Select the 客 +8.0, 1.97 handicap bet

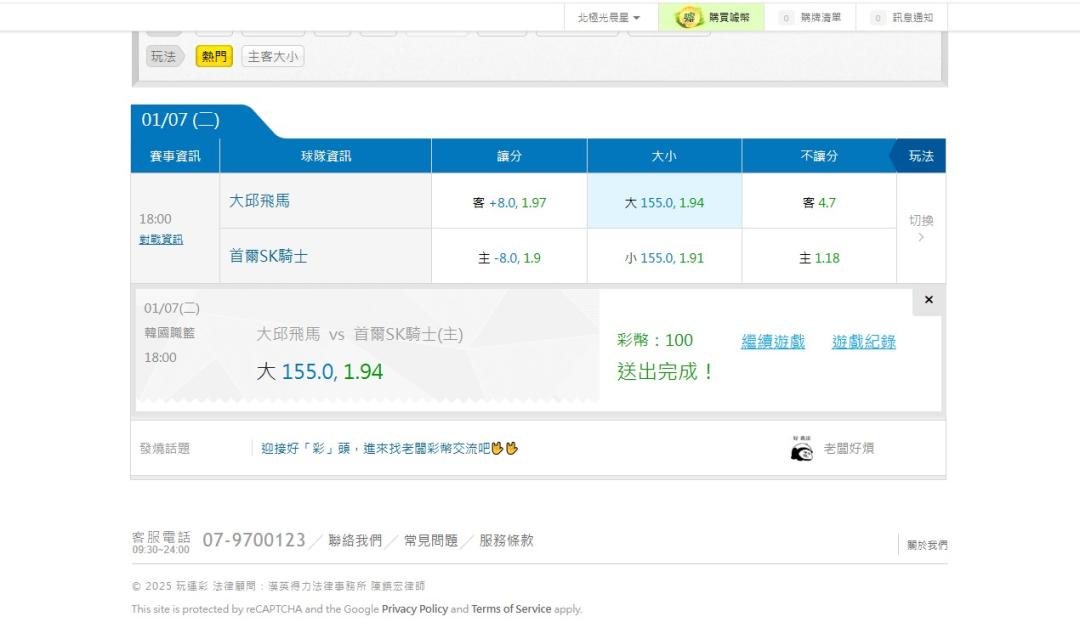(x=510, y=202)
